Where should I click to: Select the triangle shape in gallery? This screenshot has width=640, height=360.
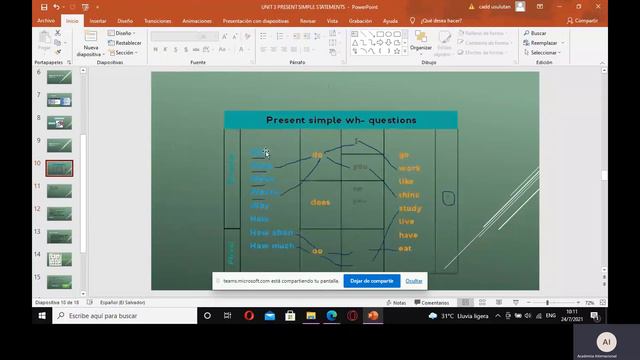[355, 43]
